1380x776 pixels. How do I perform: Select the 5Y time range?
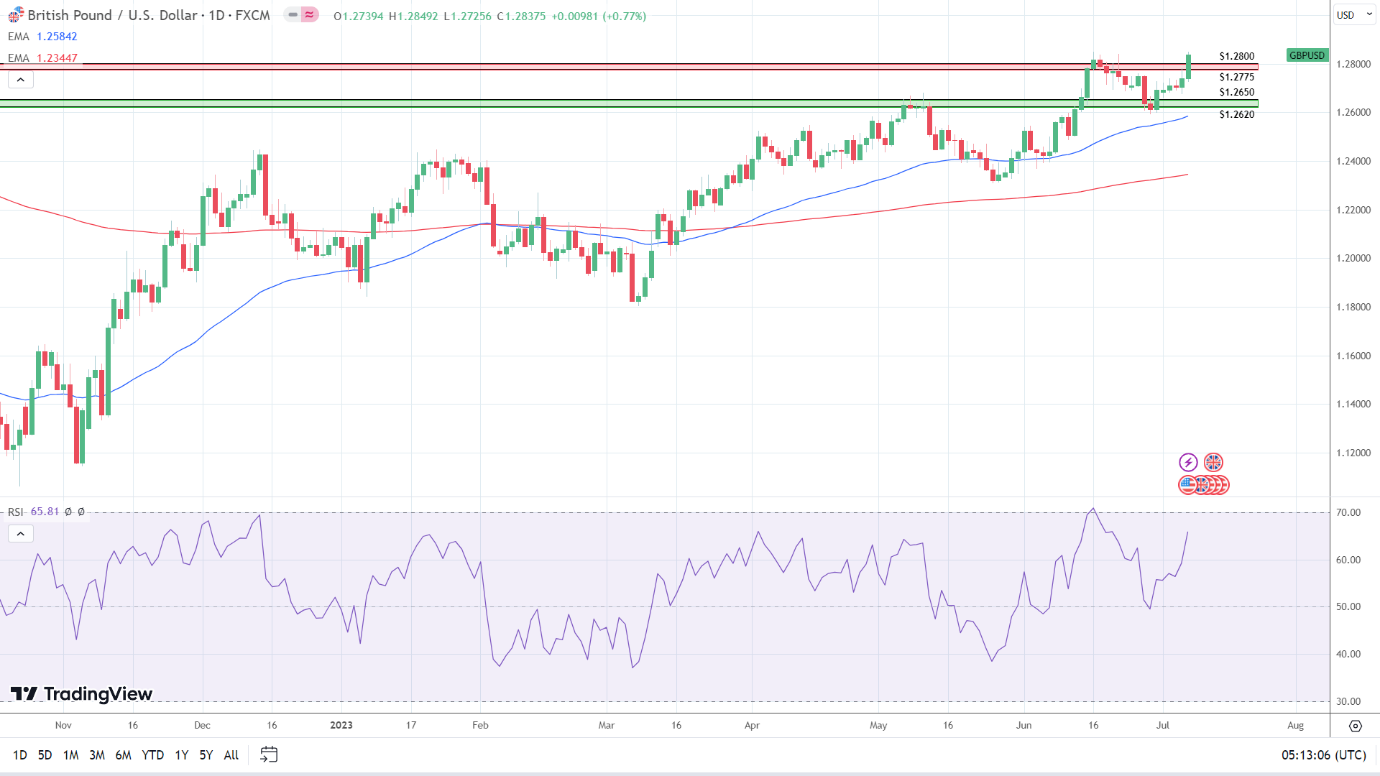[x=205, y=755]
